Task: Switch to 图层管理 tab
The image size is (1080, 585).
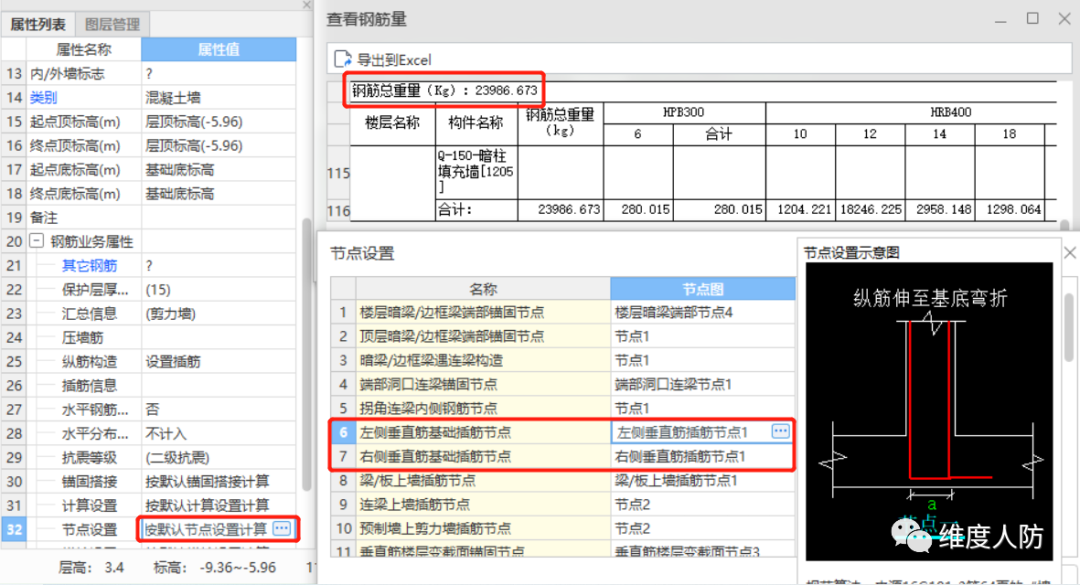Action: (112, 25)
